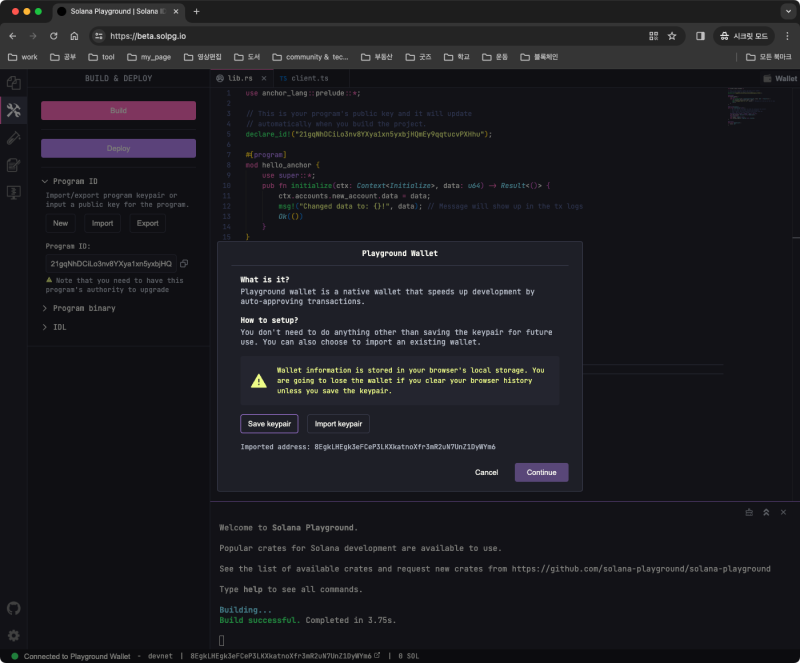Click the 0 SOL balance in status bar
Screen dimensions: 800x663
click(x=408, y=656)
